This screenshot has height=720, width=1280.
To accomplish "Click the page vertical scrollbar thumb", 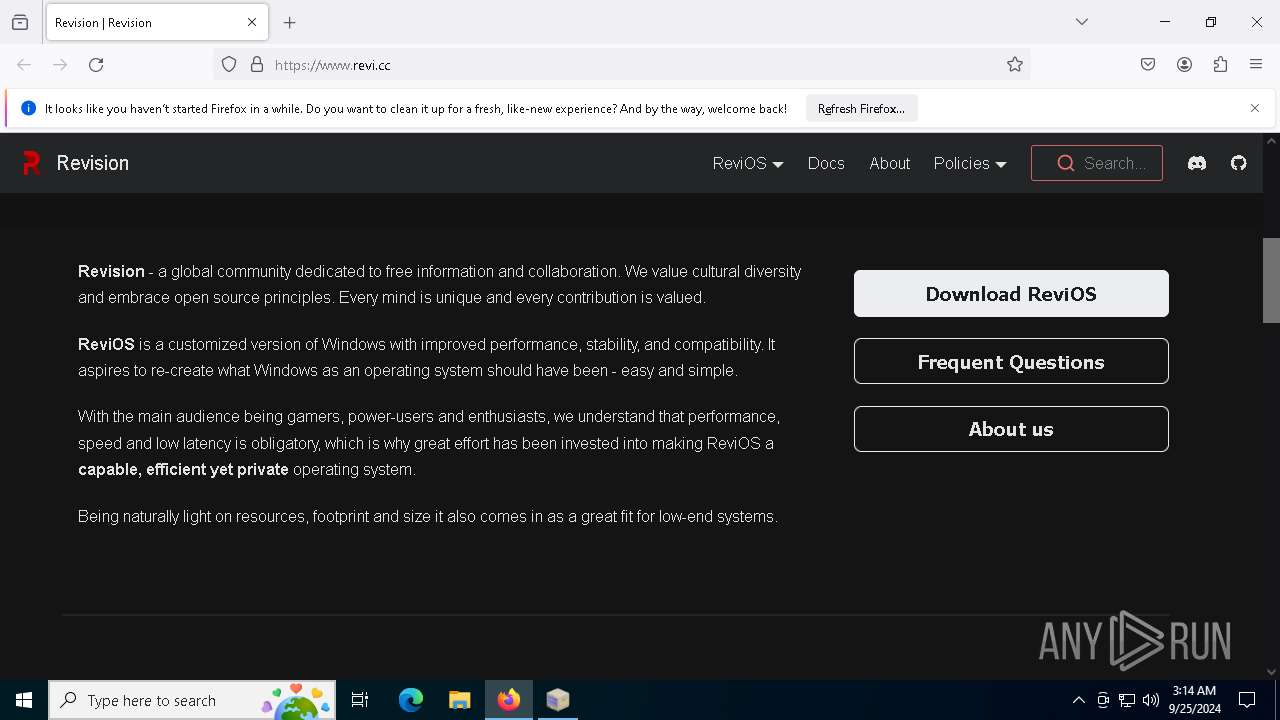I will coord(1271,280).
